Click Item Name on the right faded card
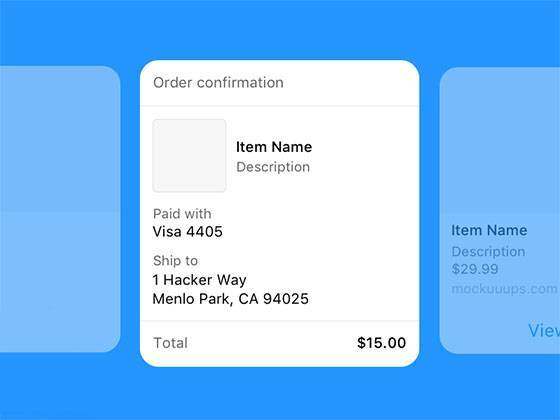This screenshot has width=560, height=420. click(x=489, y=230)
